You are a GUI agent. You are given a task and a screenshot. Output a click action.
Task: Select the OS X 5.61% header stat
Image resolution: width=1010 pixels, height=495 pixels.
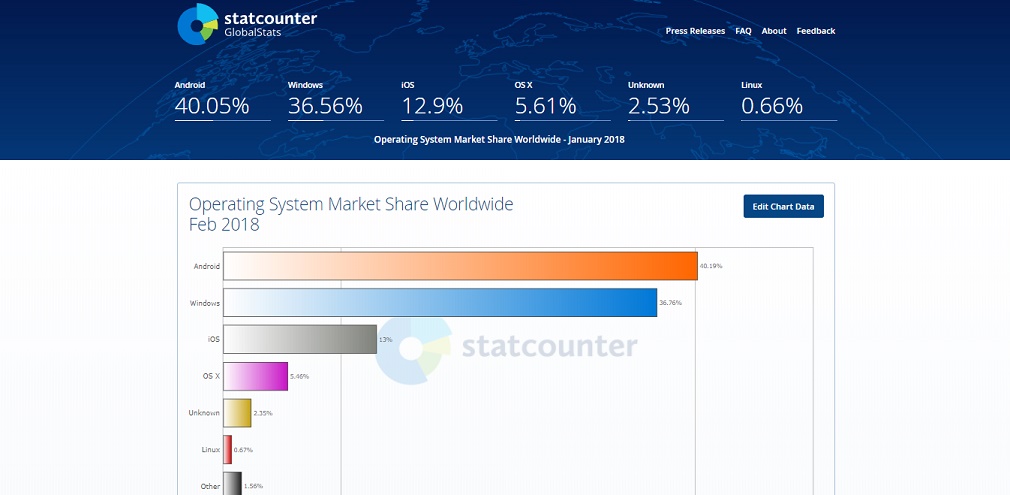[562, 101]
